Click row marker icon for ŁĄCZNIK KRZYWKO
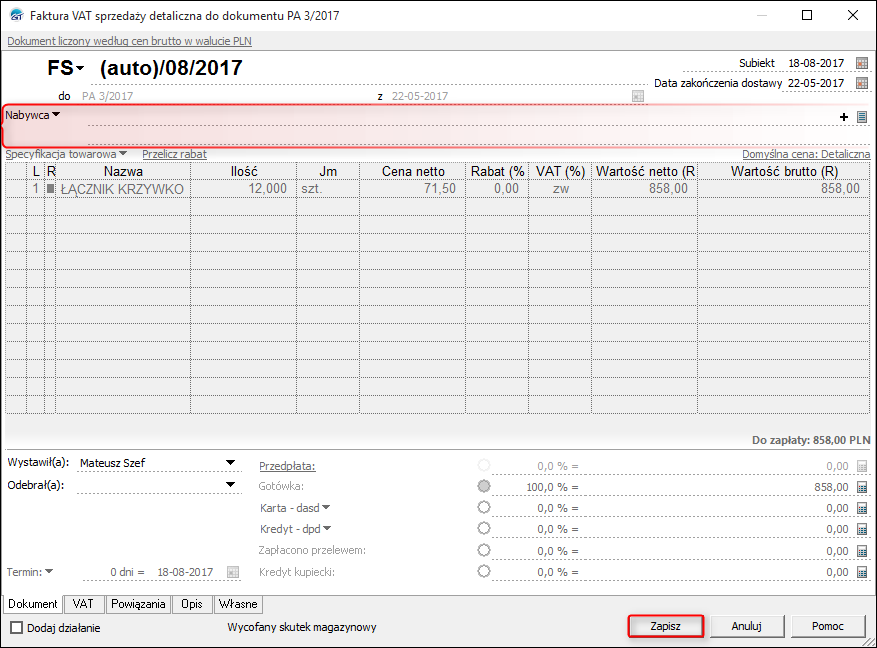Viewport: 877px width, 648px height. 50,189
